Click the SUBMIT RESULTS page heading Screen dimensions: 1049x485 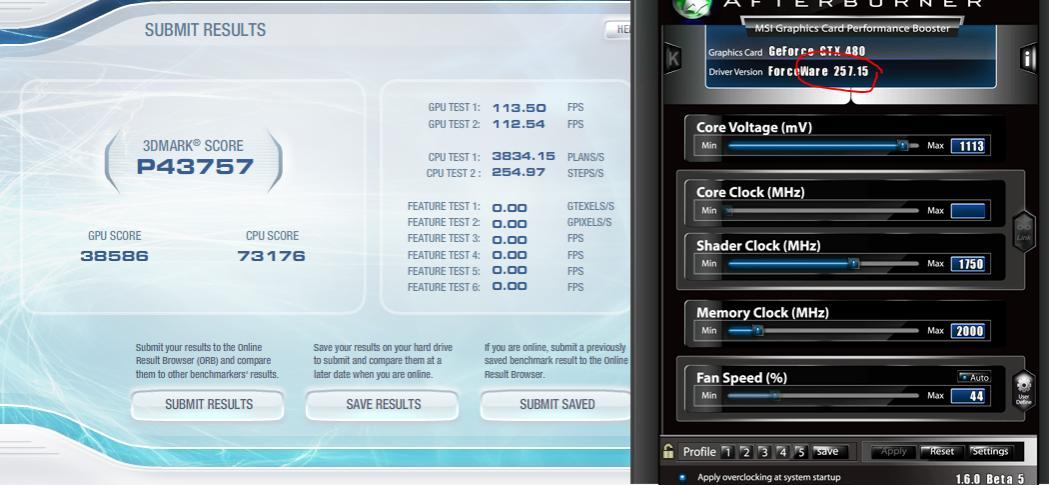click(205, 30)
